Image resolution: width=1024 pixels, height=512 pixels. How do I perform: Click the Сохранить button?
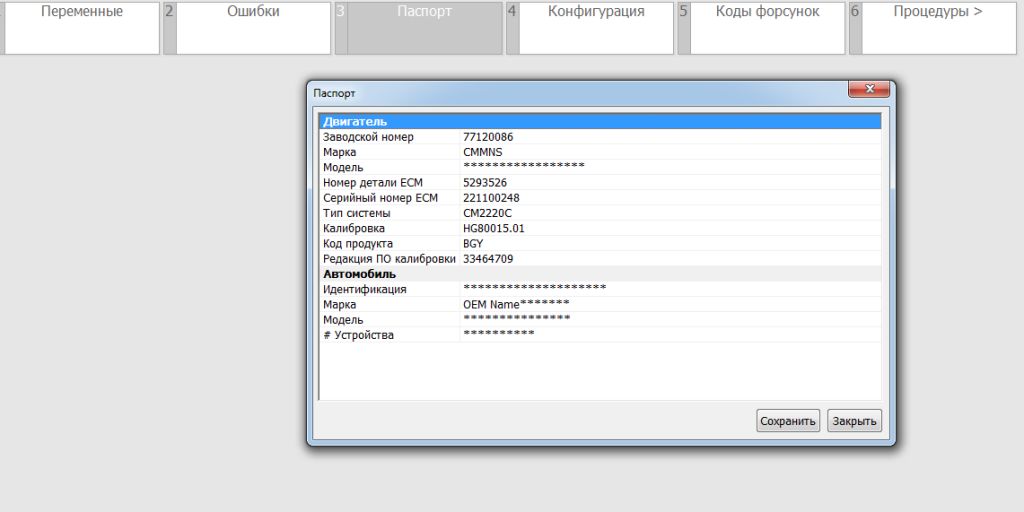point(788,421)
